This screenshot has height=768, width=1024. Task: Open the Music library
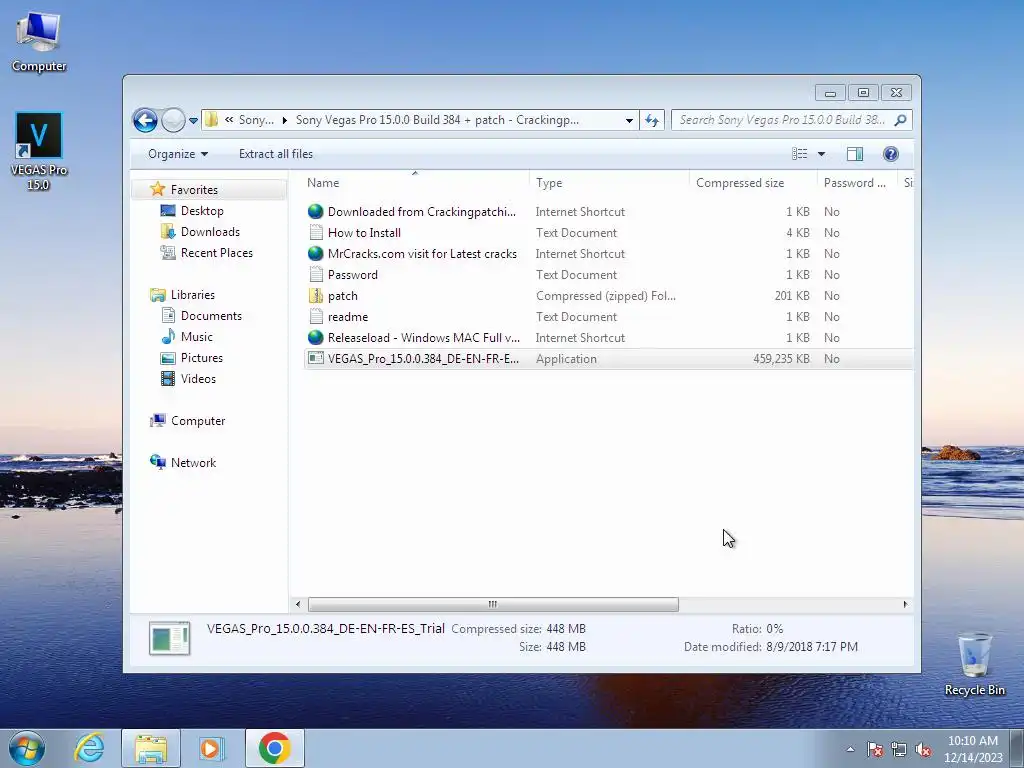(x=197, y=337)
